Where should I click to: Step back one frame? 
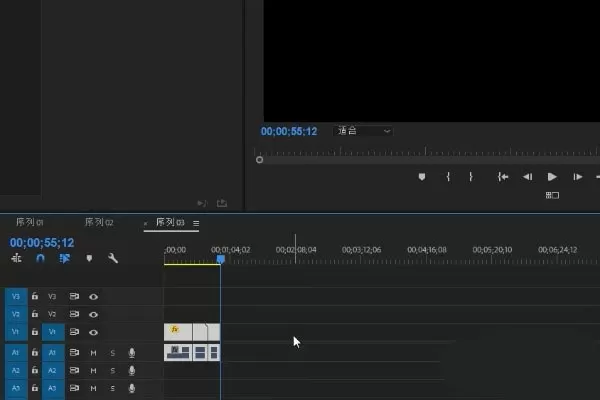[527, 177]
